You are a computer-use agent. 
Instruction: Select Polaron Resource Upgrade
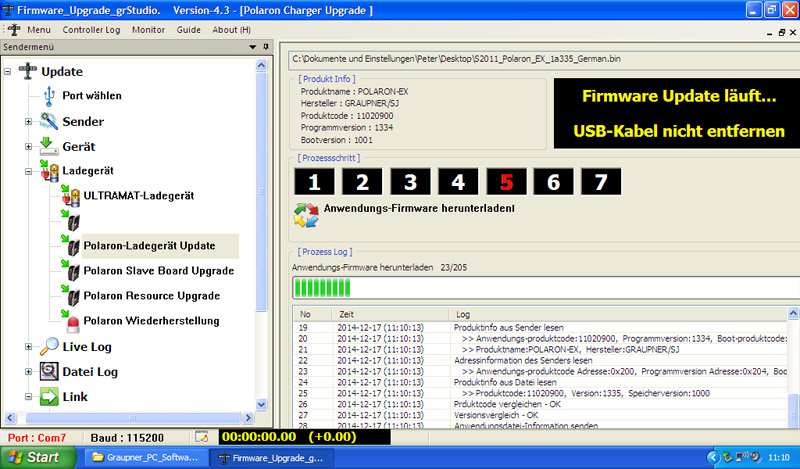pos(152,295)
